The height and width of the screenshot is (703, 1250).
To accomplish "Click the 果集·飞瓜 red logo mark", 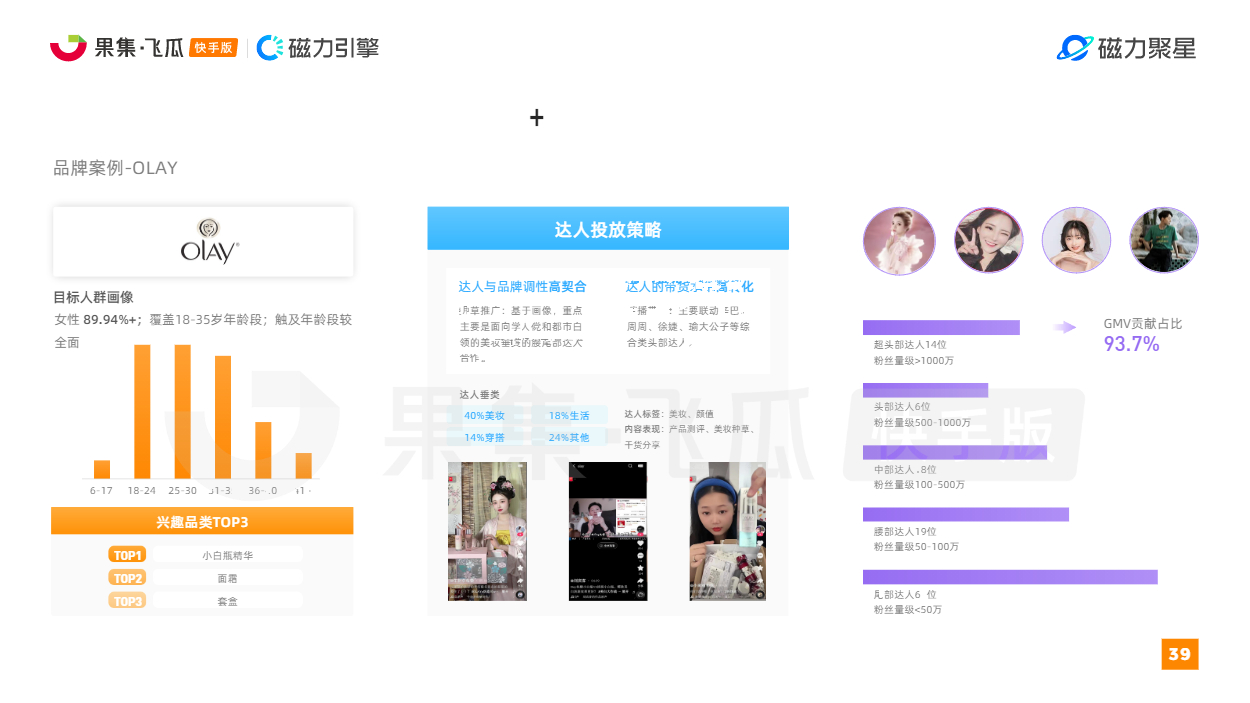I will pyautogui.click(x=68, y=47).
